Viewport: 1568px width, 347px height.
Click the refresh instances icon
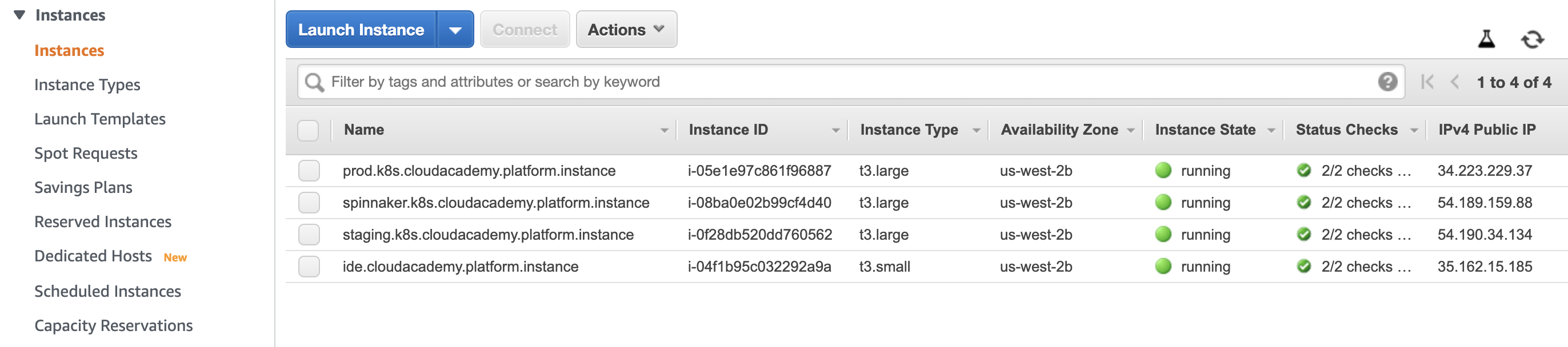(1532, 39)
